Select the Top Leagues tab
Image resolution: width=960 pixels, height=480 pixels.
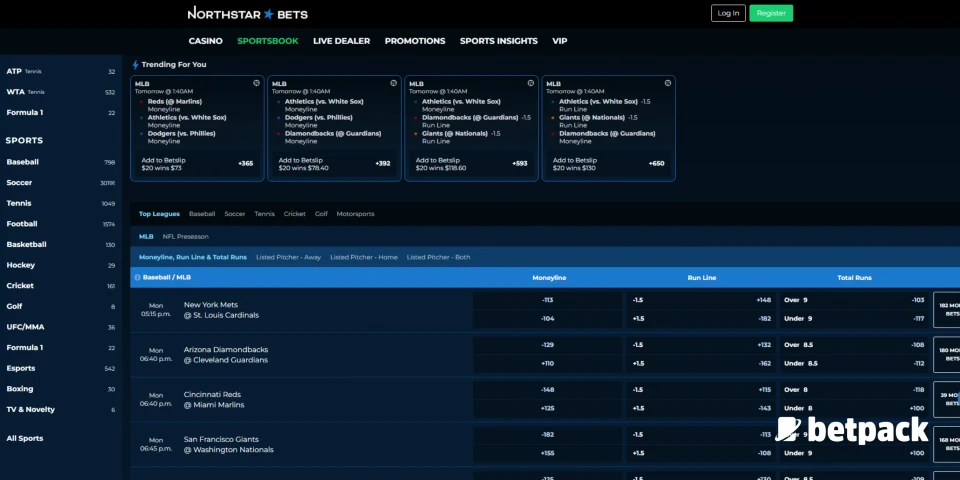pyautogui.click(x=159, y=214)
